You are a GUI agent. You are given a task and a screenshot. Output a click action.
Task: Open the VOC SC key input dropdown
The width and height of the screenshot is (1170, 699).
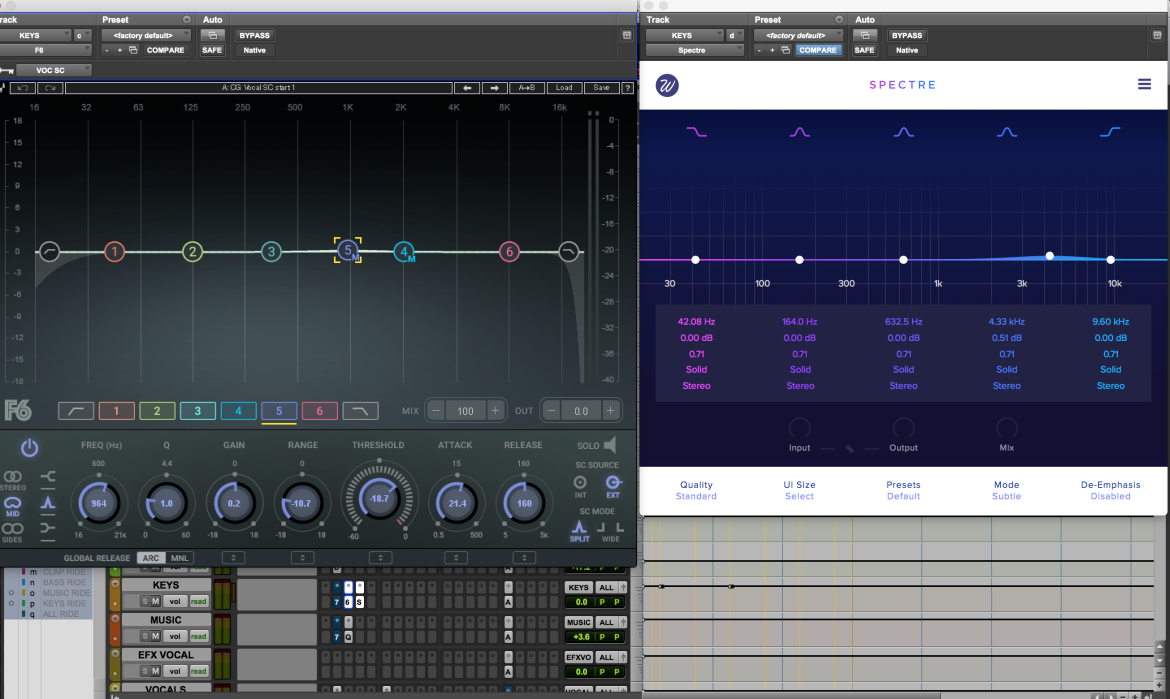[x=54, y=70]
